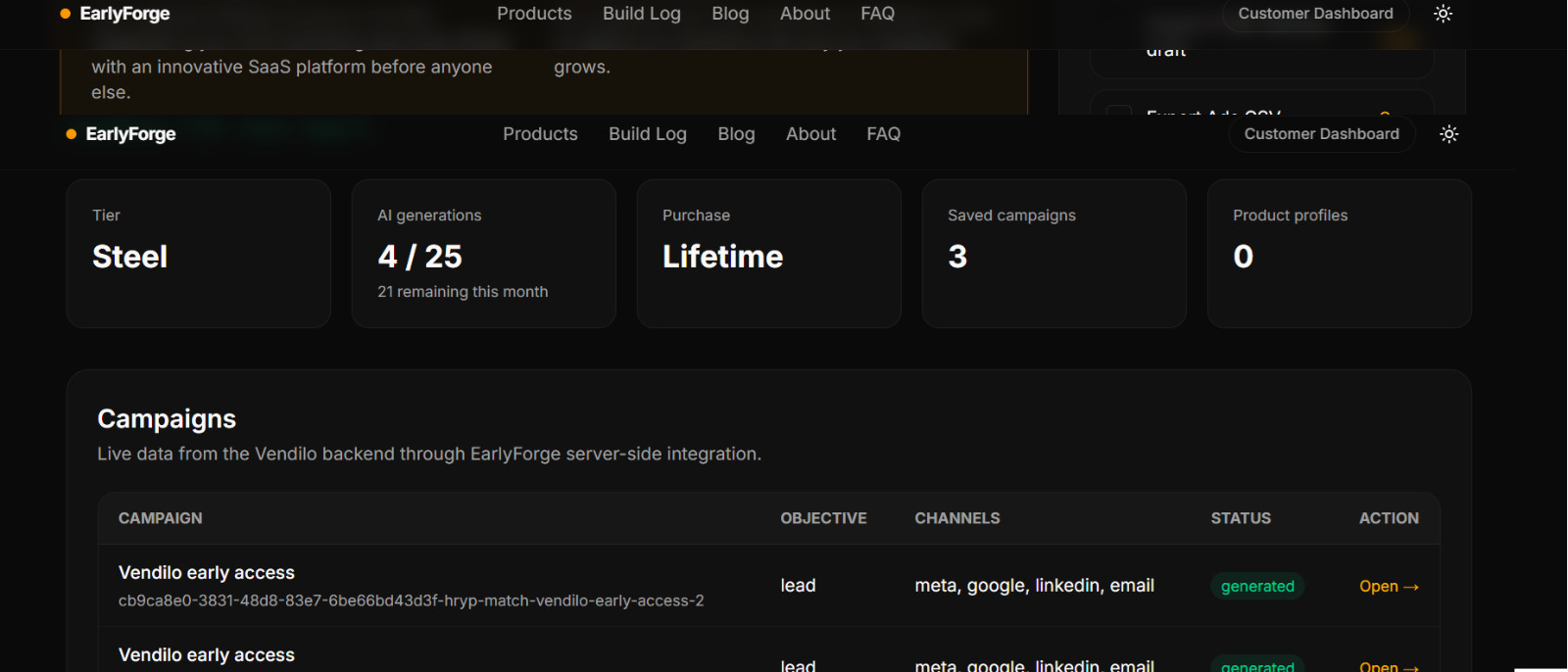Open FAQ in the header above the stats cards
Viewport: 1568px width, 672px height.
(883, 134)
